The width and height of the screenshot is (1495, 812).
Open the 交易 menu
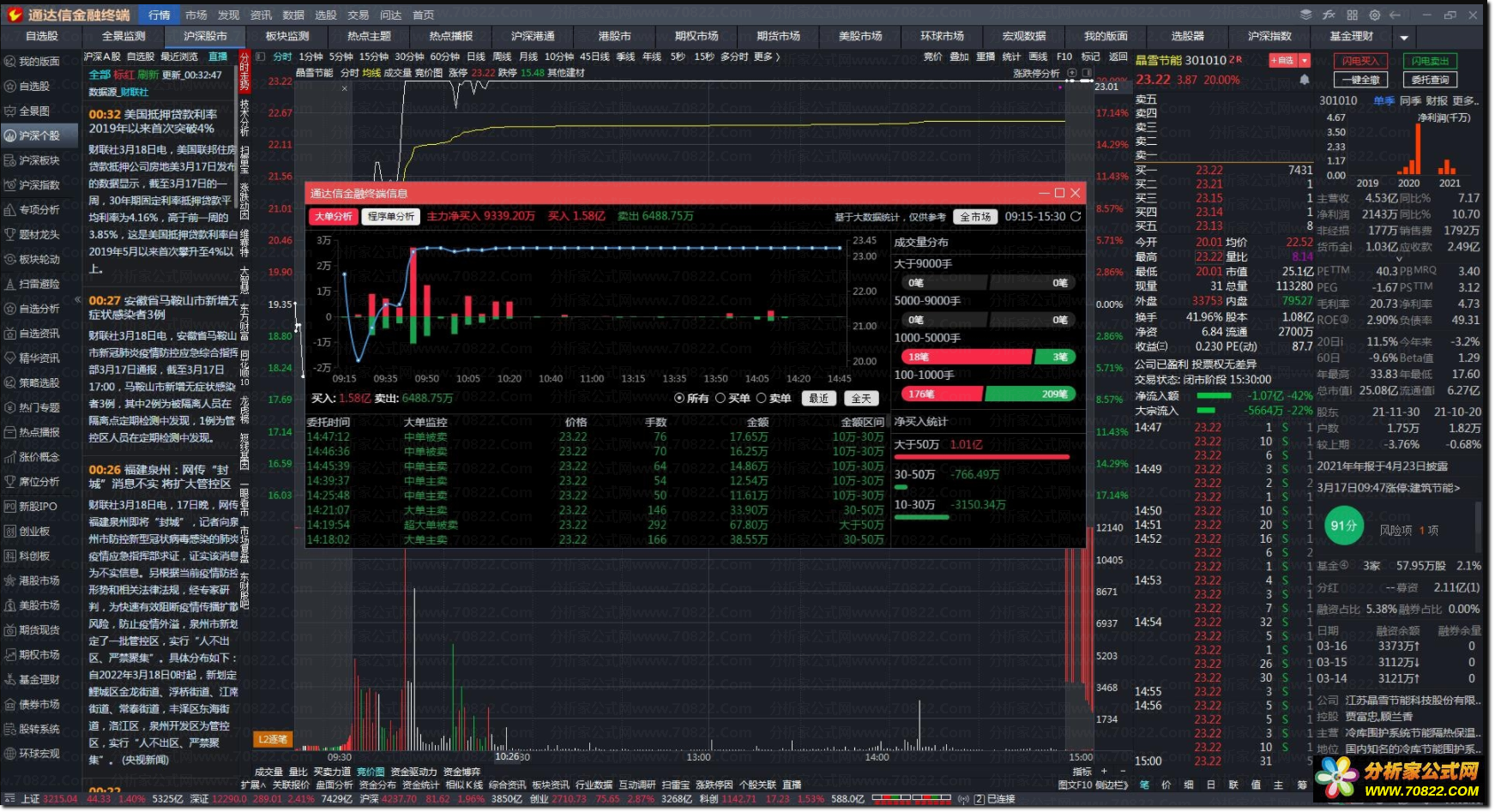pos(358,15)
